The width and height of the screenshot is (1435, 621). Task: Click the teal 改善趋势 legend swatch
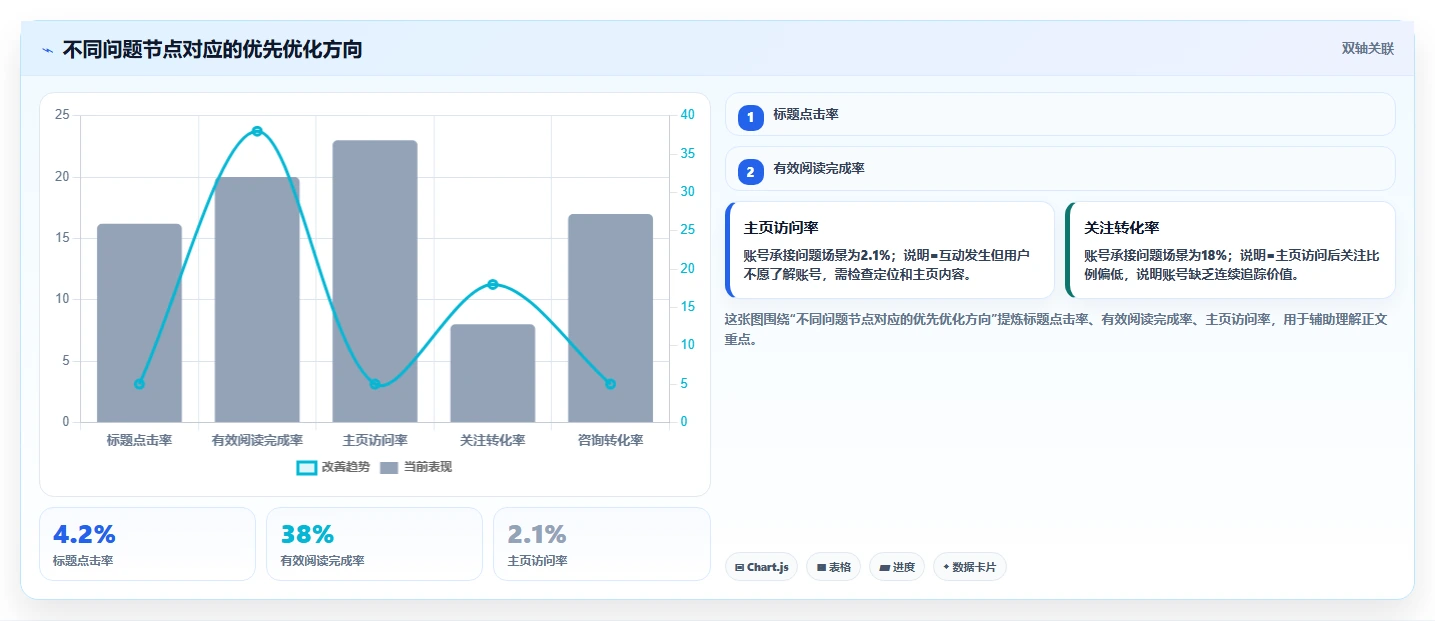pos(307,467)
